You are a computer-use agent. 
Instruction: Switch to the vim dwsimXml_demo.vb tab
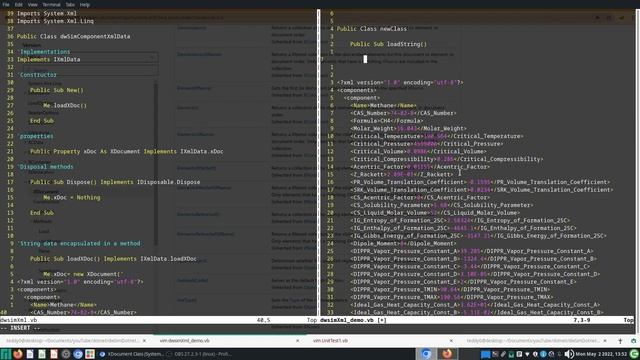pos(184,340)
